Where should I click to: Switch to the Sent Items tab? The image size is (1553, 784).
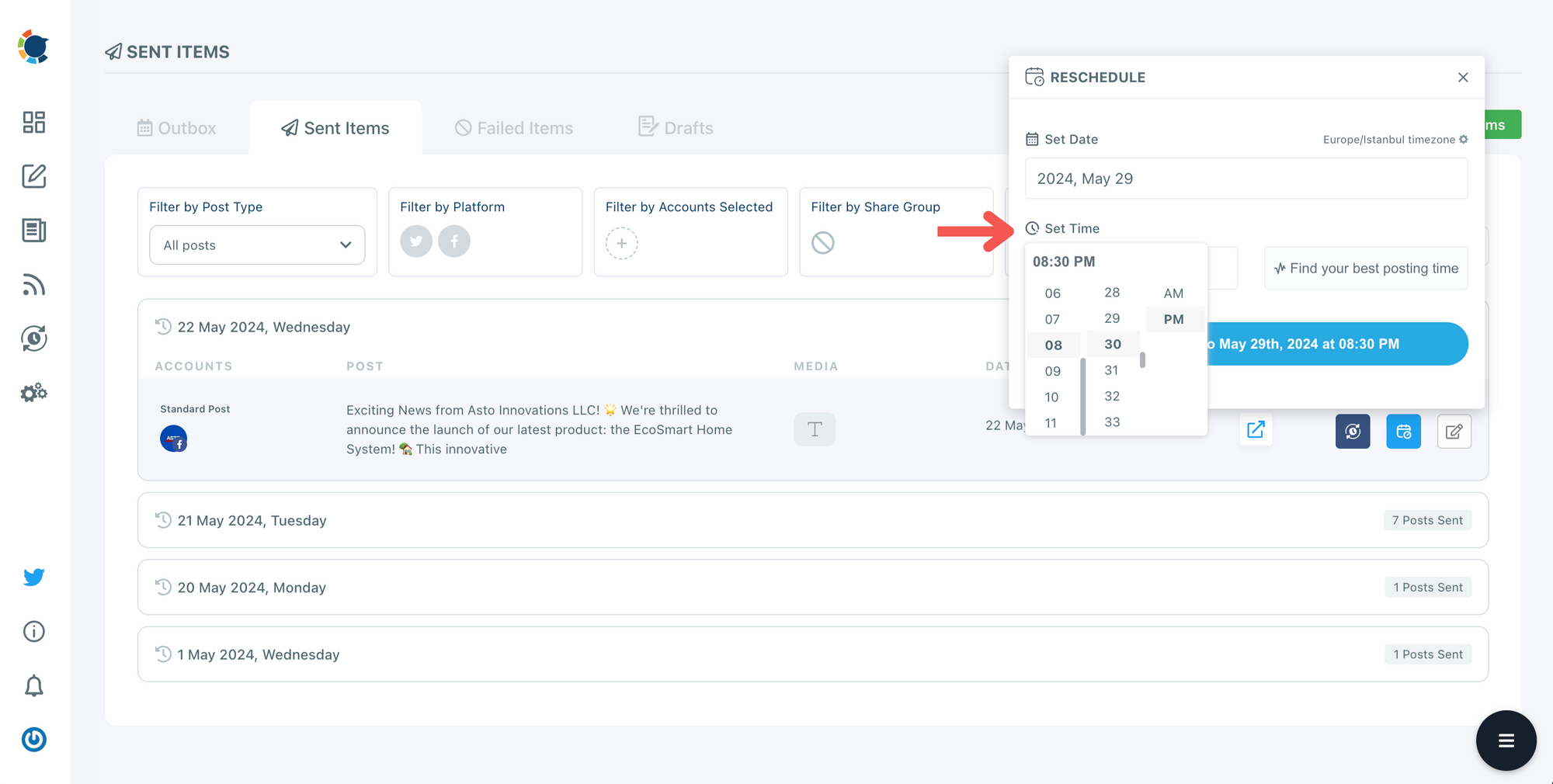335,128
